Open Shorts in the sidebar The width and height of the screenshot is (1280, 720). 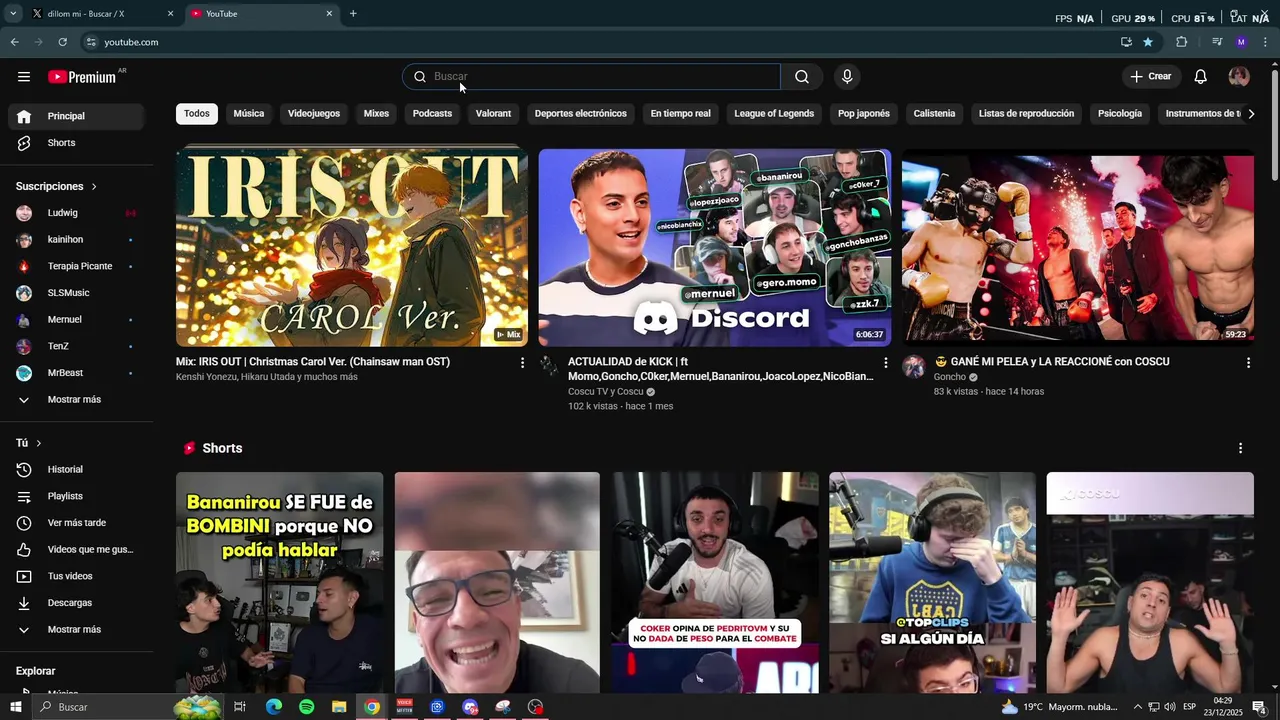click(77, 143)
